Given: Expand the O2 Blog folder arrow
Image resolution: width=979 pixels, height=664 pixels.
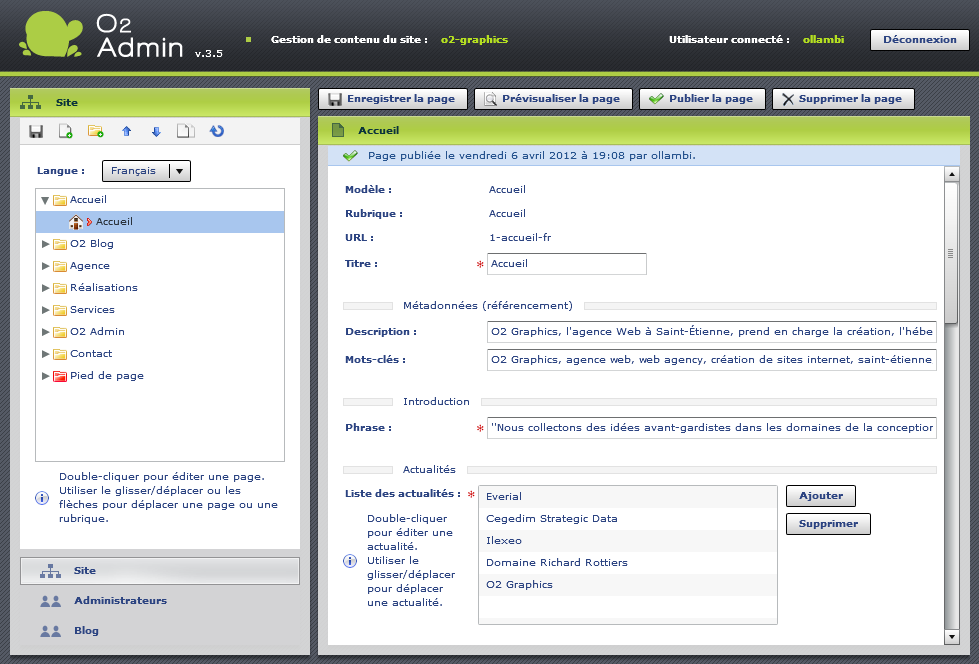Looking at the screenshot, I should tap(45, 244).
